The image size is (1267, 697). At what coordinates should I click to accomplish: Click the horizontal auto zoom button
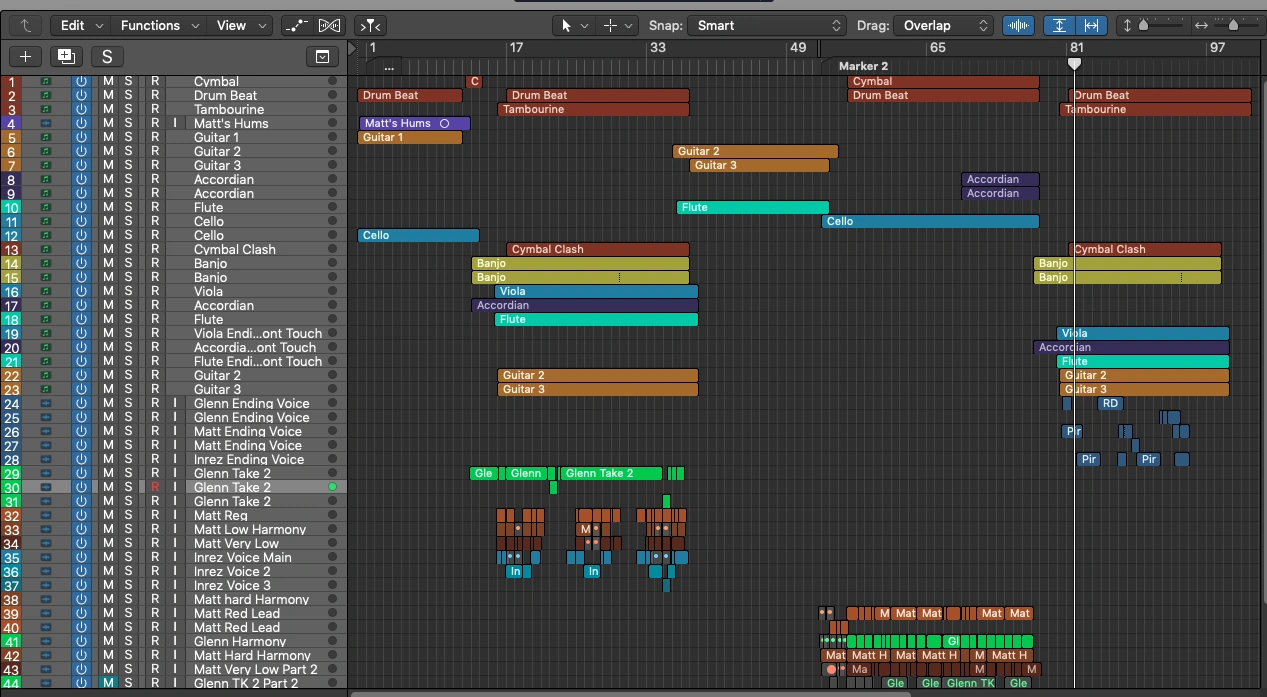[x=1091, y=25]
